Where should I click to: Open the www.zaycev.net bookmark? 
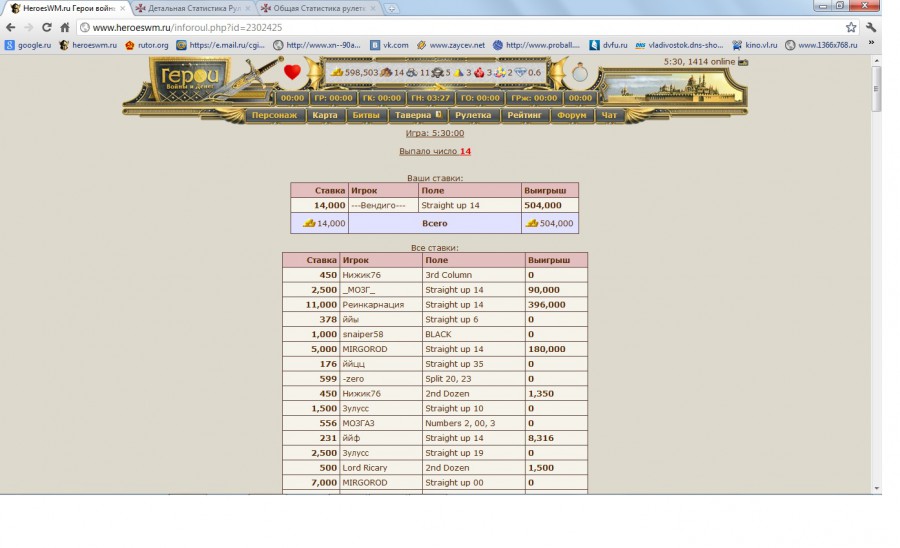point(451,45)
